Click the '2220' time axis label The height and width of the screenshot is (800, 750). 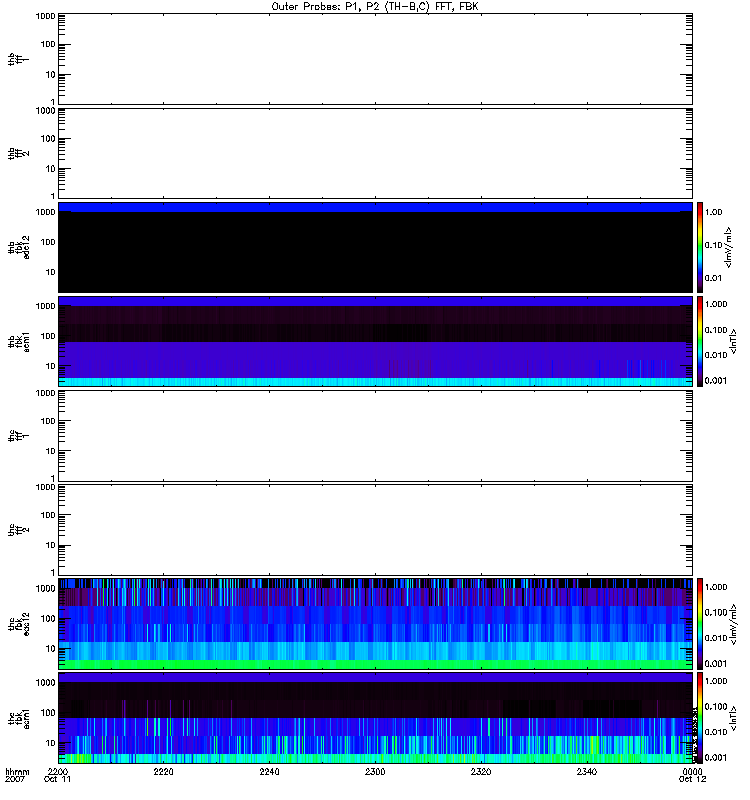pos(163,771)
